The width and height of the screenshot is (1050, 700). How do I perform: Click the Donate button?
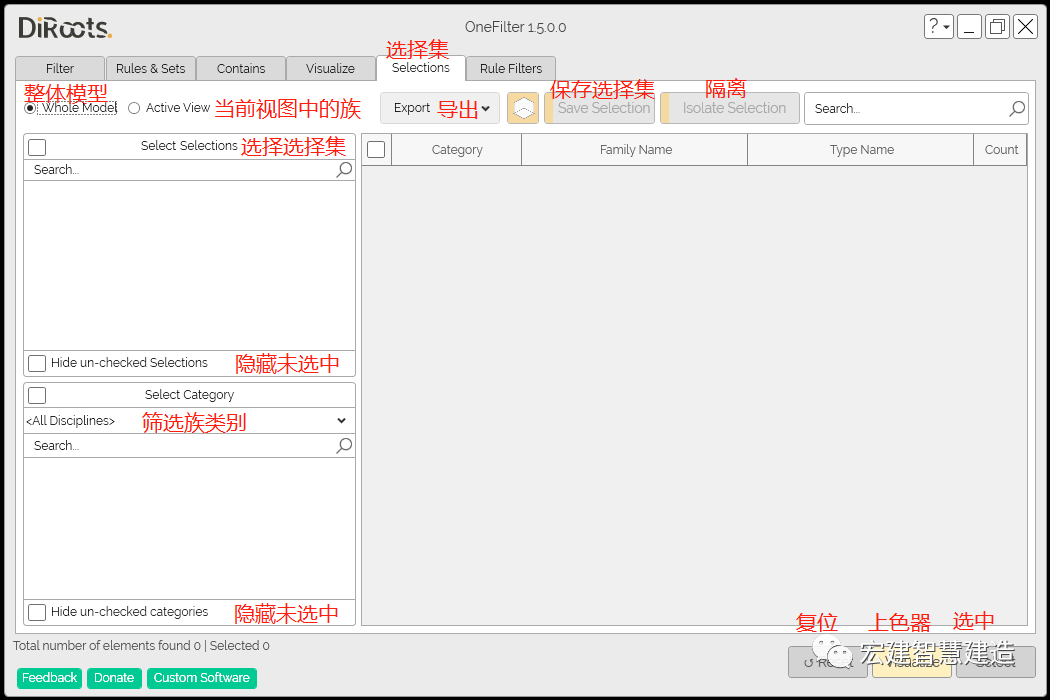click(x=114, y=678)
